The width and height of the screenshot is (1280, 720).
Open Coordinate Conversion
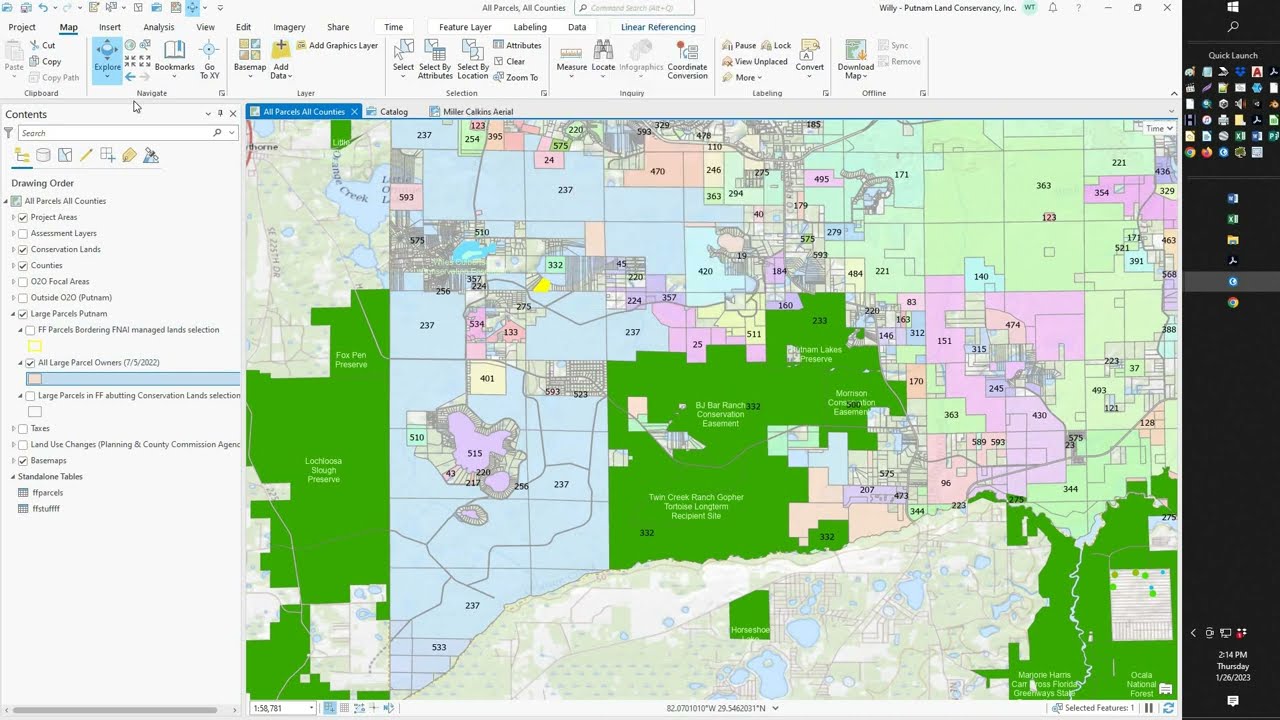click(x=687, y=60)
